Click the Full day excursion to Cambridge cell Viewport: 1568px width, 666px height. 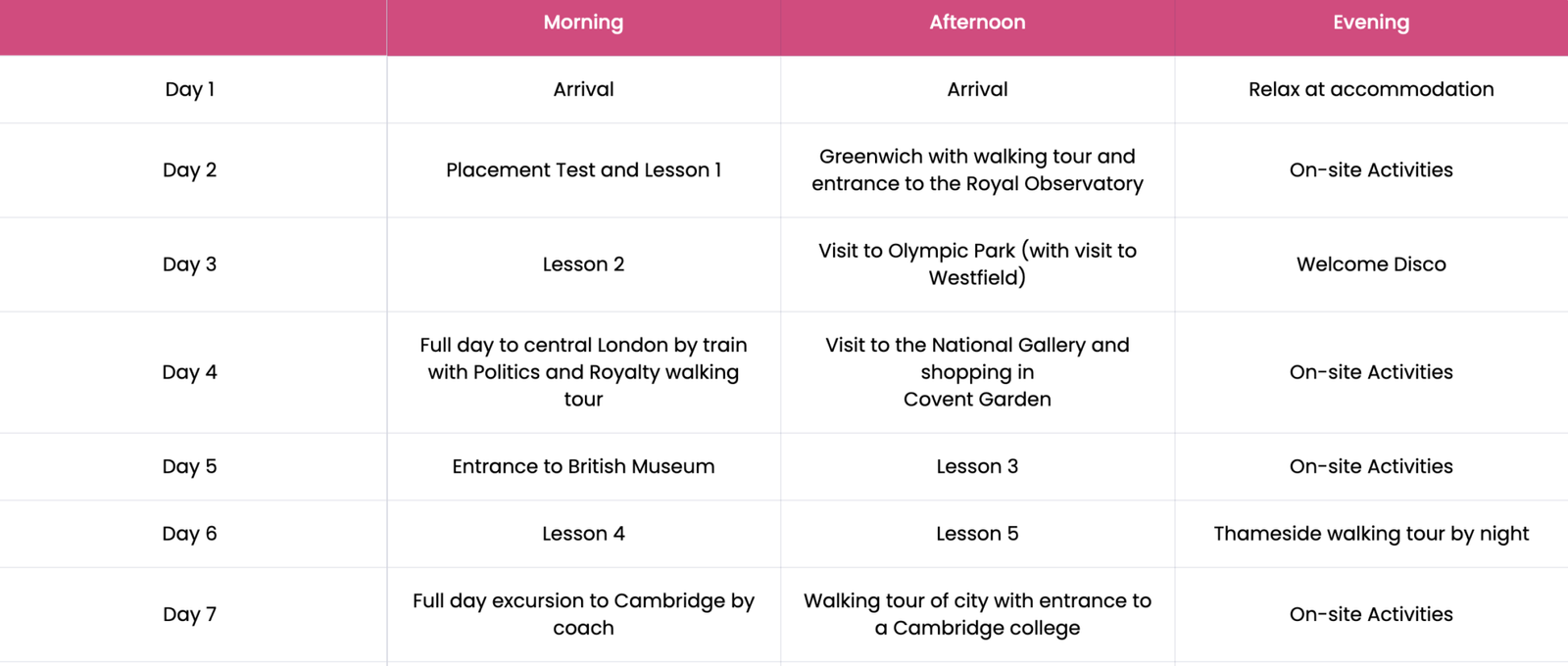(x=583, y=614)
